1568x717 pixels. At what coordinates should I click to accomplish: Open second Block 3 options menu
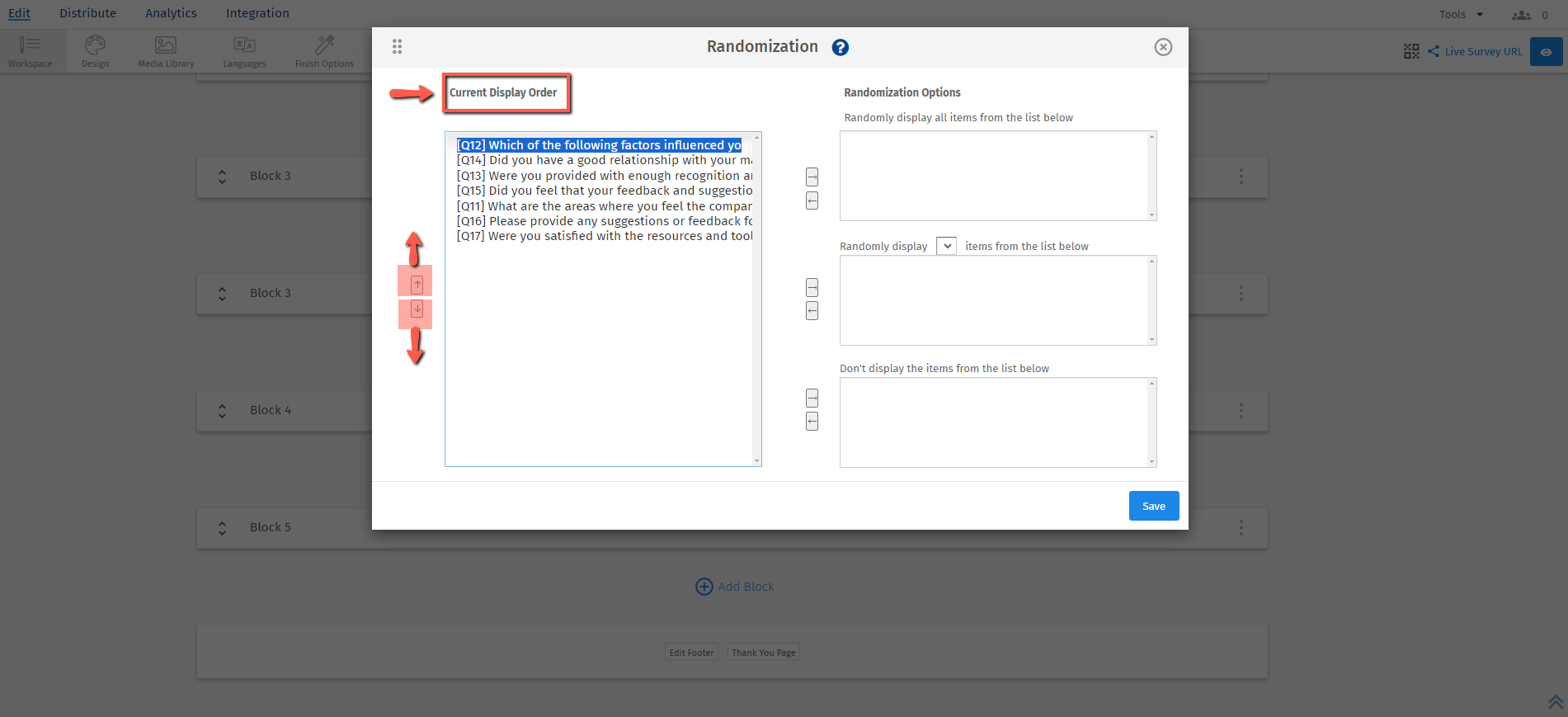(1241, 294)
